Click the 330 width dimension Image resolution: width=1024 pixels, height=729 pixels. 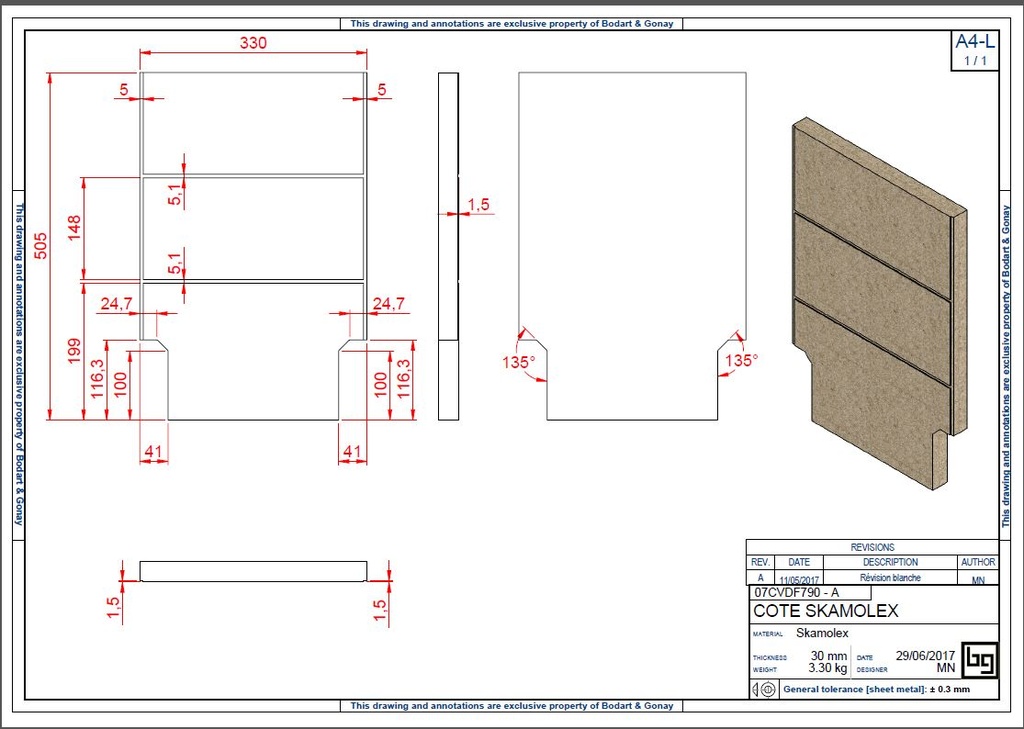click(253, 43)
